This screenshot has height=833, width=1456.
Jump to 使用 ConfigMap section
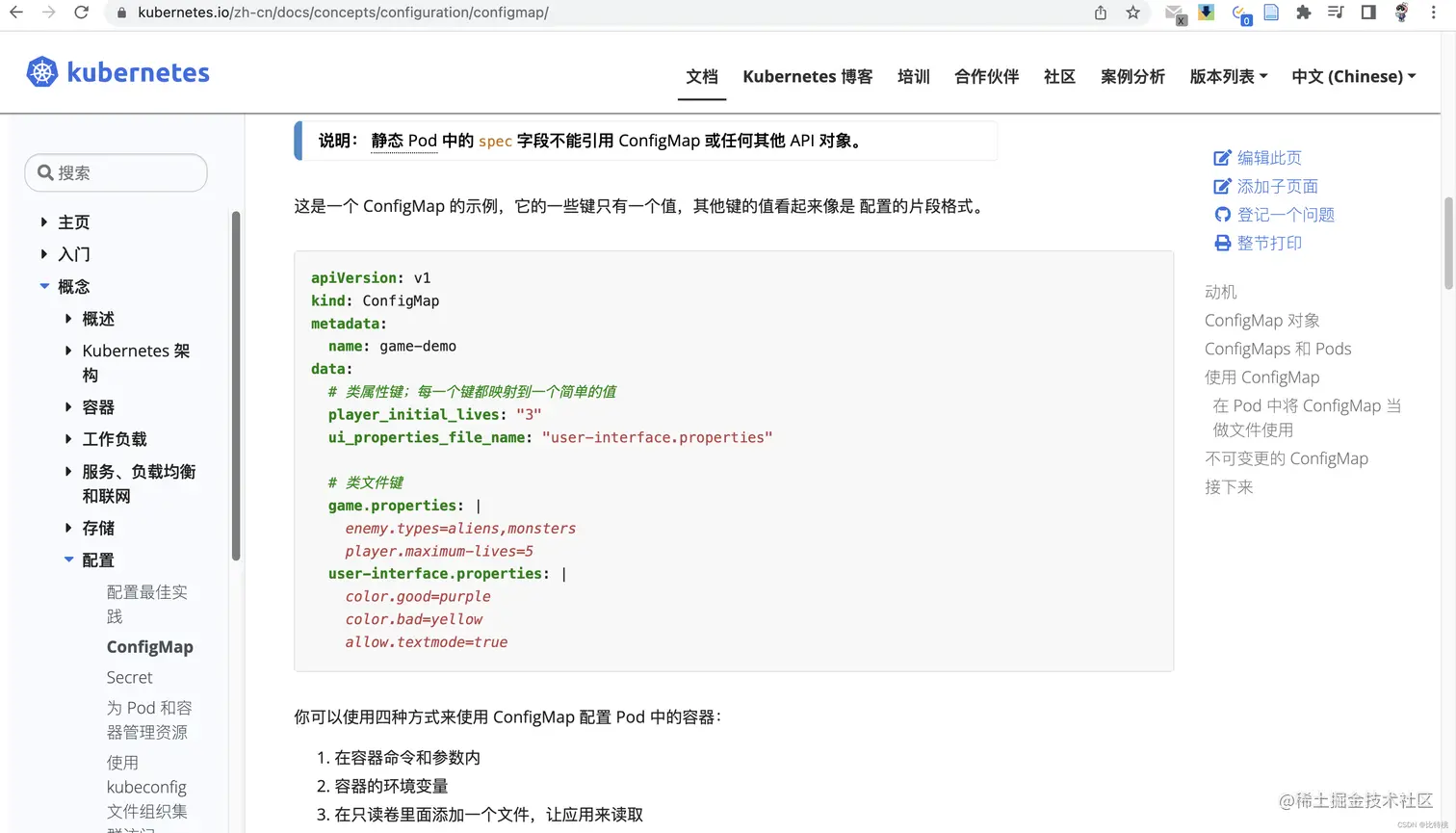coord(1262,377)
